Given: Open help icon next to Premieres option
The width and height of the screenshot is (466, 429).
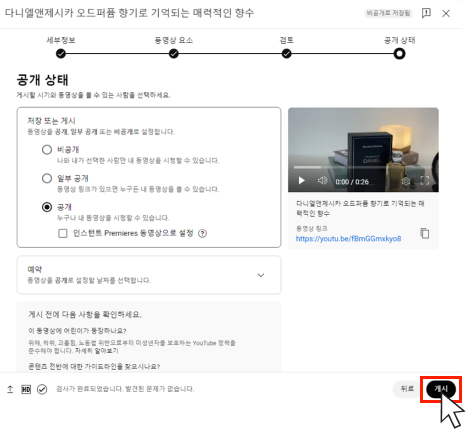Looking at the screenshot, I should 202,233.
